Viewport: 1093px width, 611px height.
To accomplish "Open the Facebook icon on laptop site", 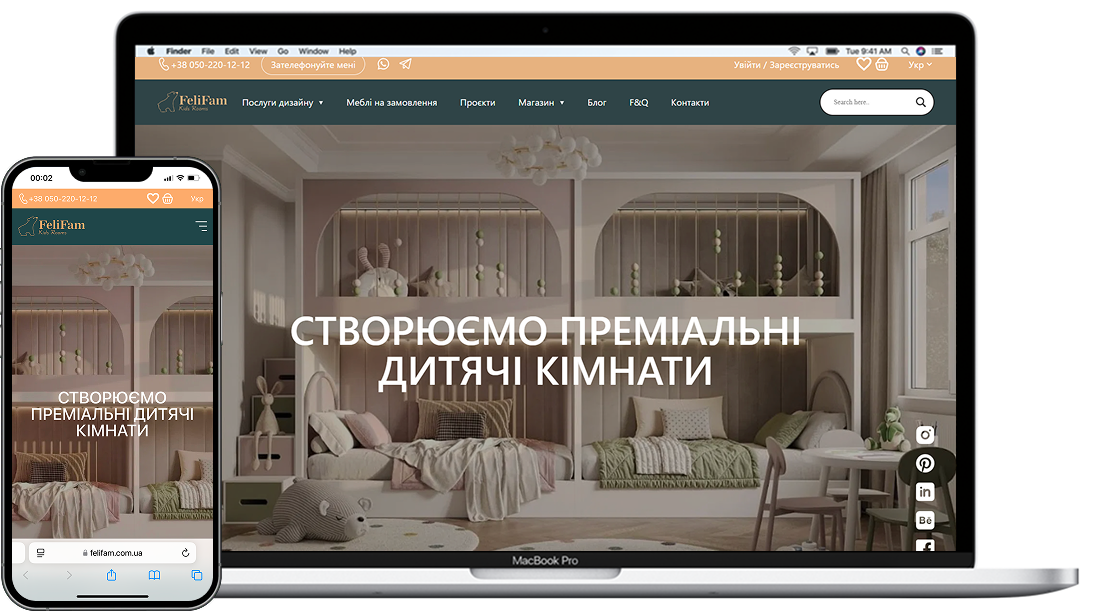I will click(925, 545).
